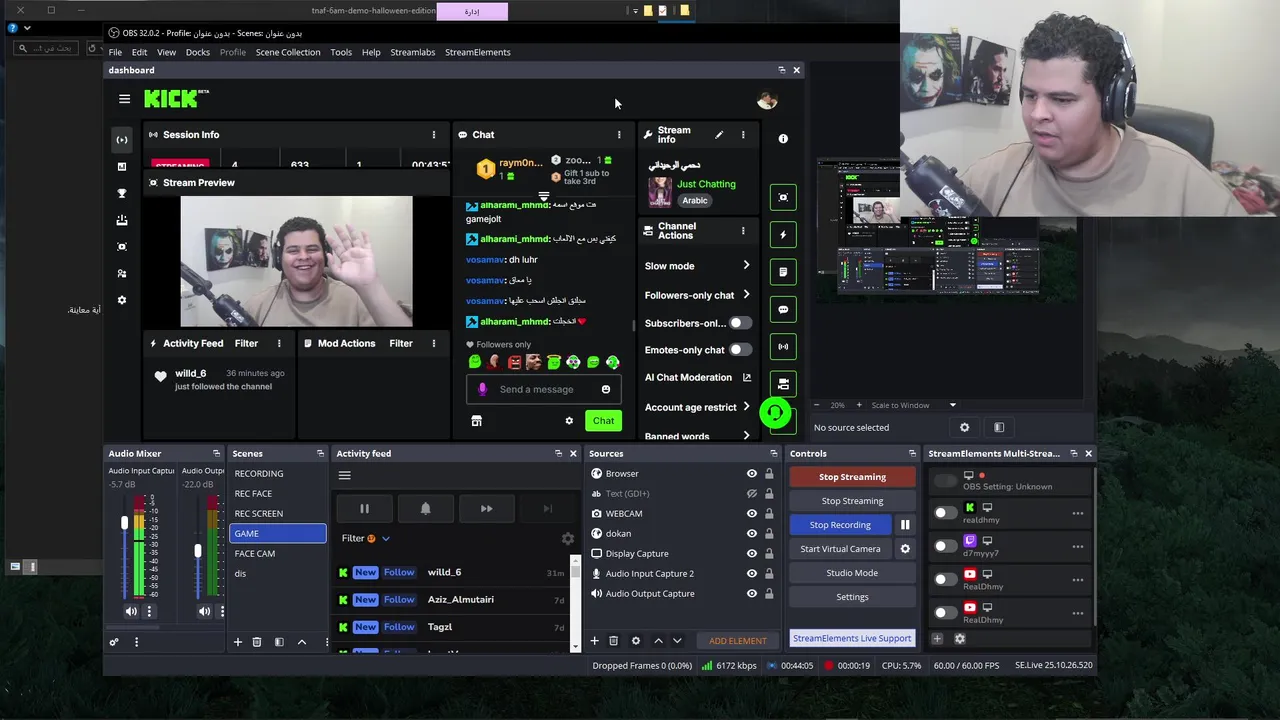Image resolution: width=1280 pixels, height=720 pixels.
Task: Skip alert with fast-forward button in Activity feed
Action: pyautogui.click(x=486, y=509)
